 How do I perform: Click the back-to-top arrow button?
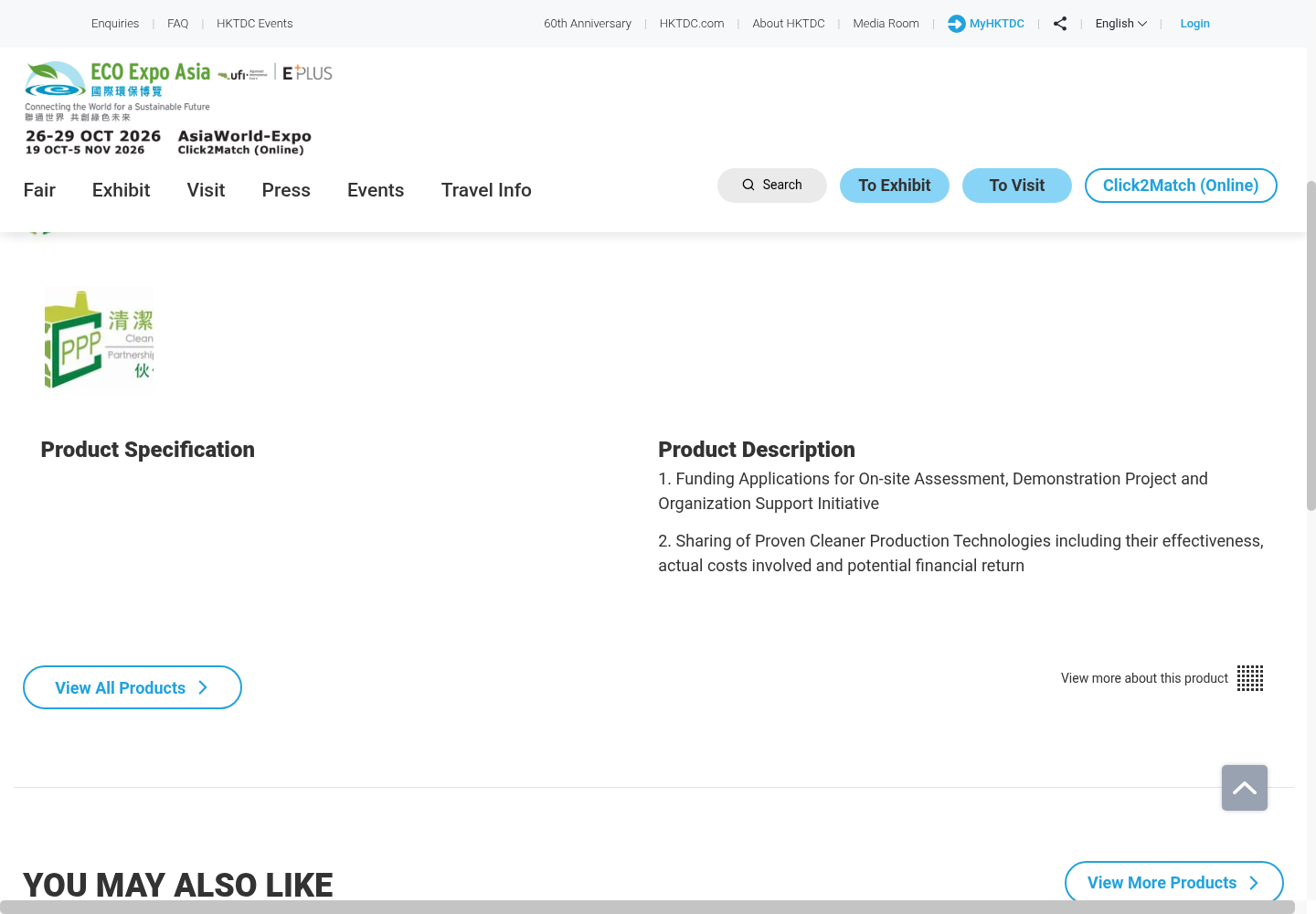[x=1245, y=788]
